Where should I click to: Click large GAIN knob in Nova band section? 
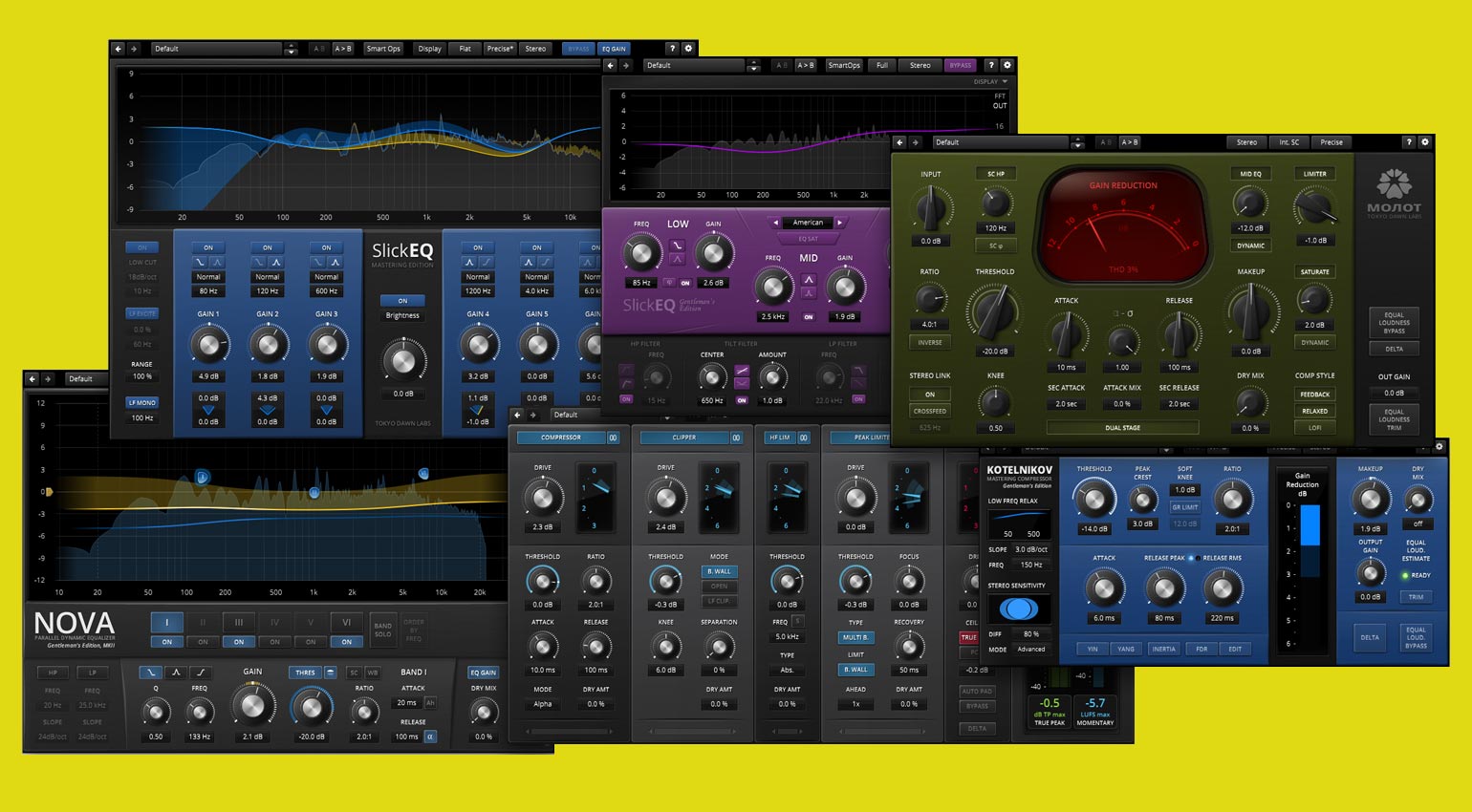click(252, 705)
